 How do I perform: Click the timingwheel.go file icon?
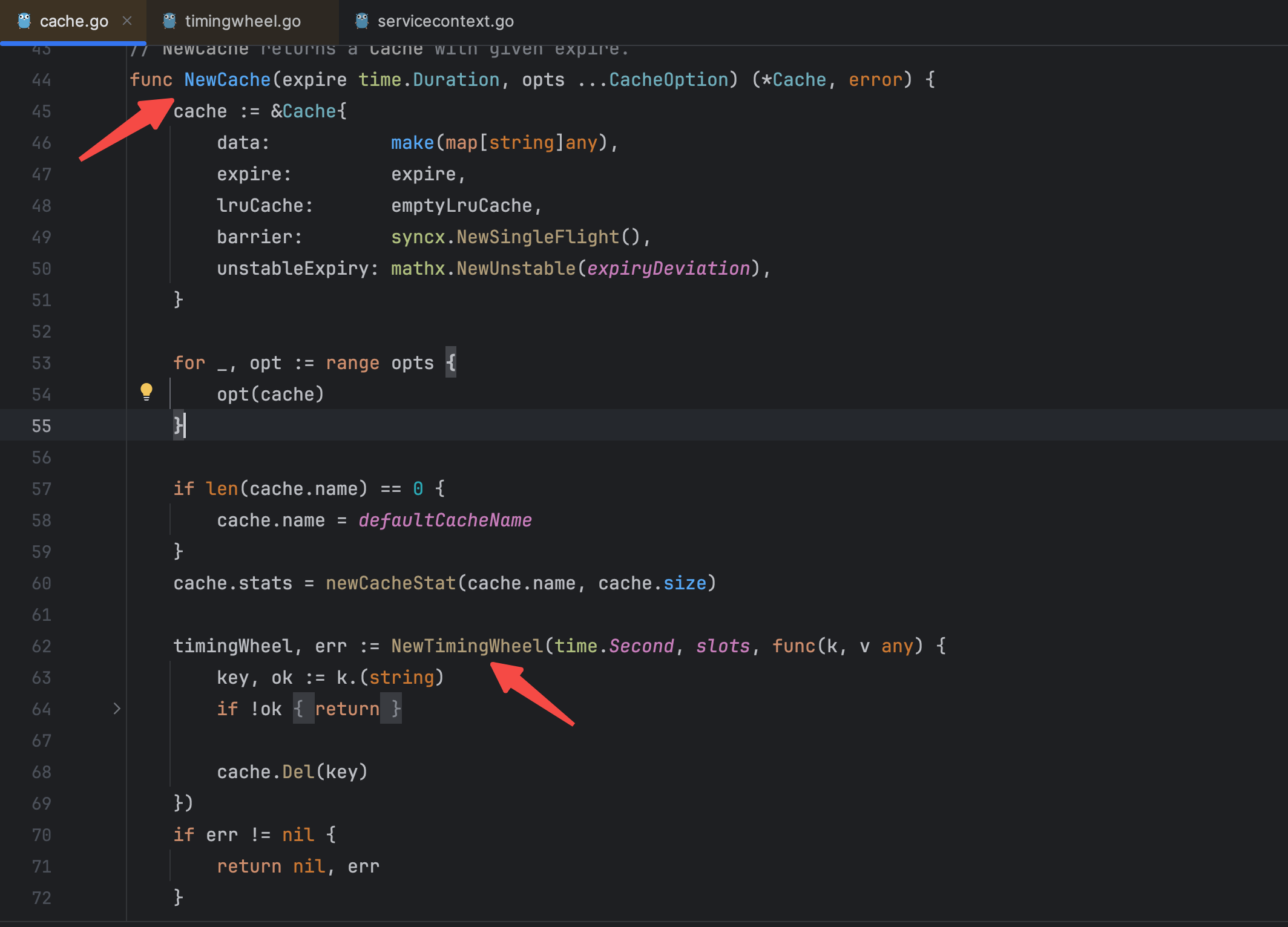(x=170, y=14)
